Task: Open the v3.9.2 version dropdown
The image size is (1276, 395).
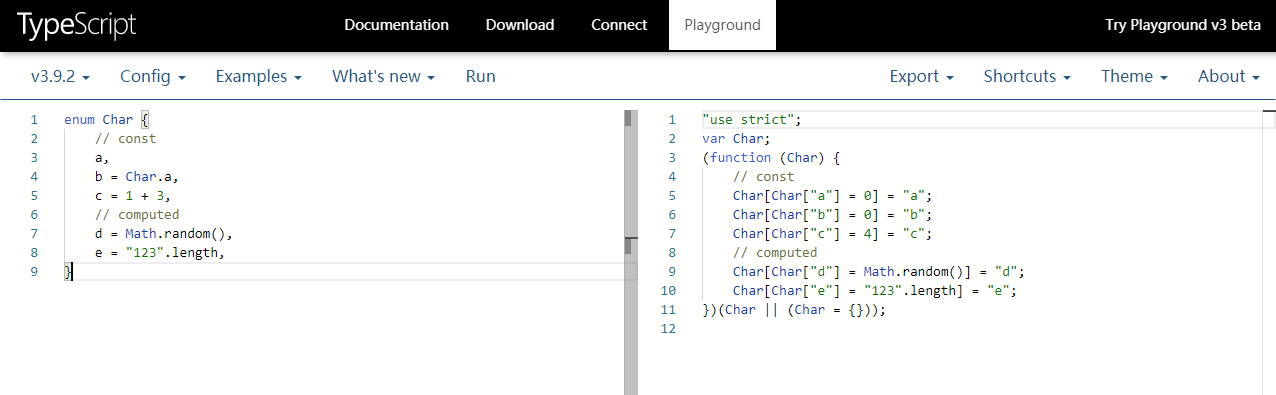Action: [60, 76]
